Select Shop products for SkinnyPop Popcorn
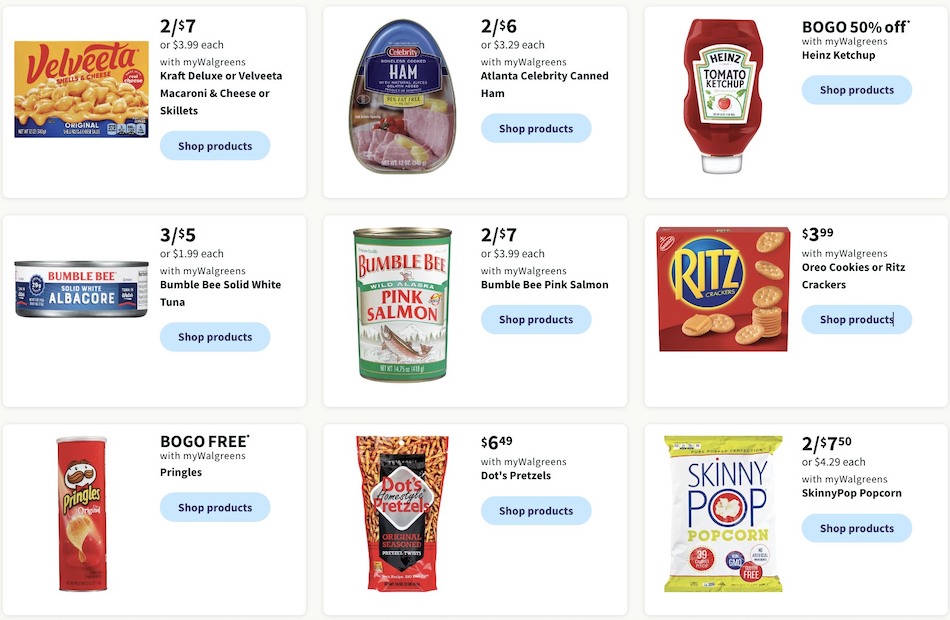Viewport: 950px width, 620px height. click(857, 528)
